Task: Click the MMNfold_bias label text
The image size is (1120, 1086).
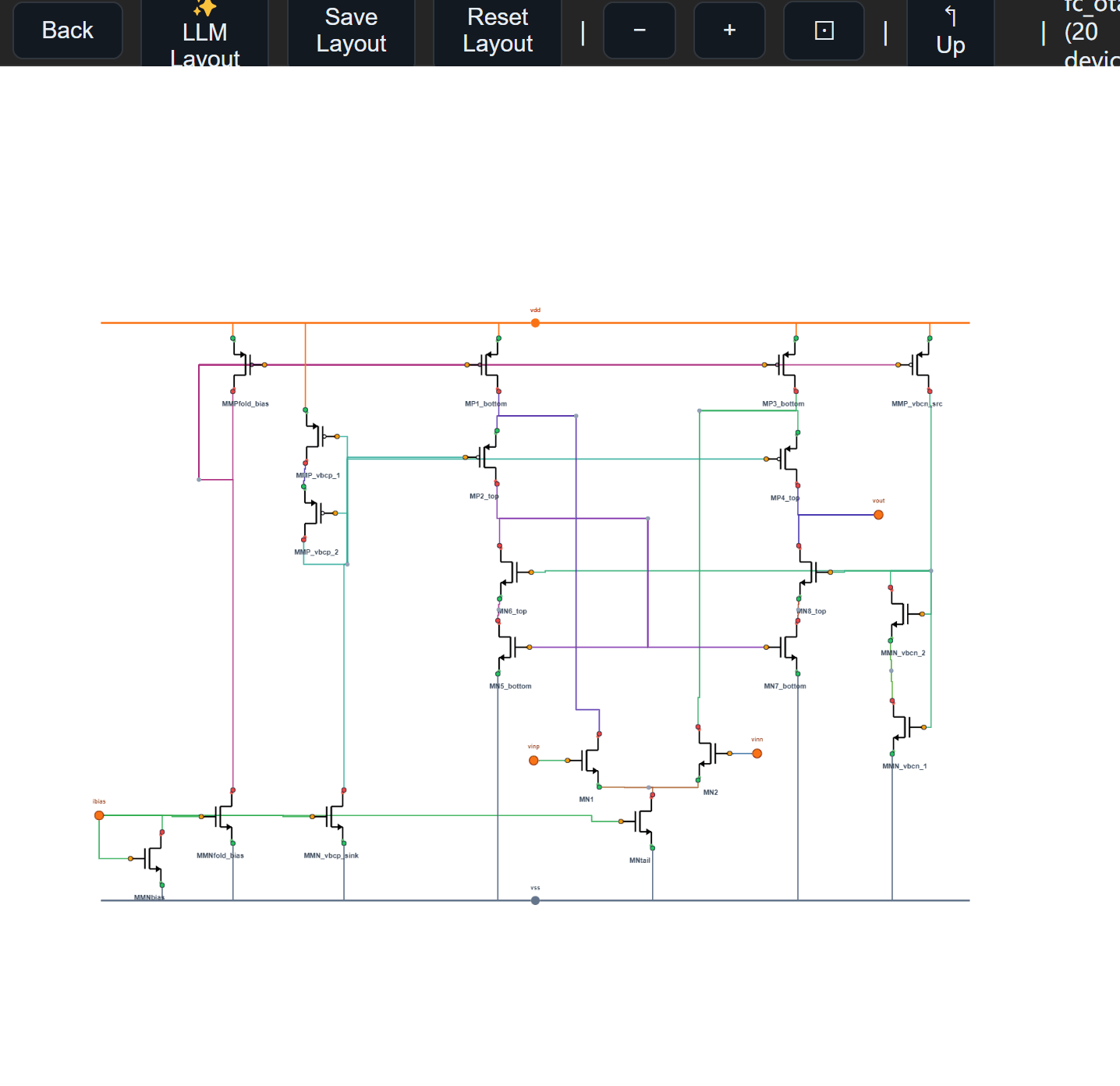Action: click(220, 856)
